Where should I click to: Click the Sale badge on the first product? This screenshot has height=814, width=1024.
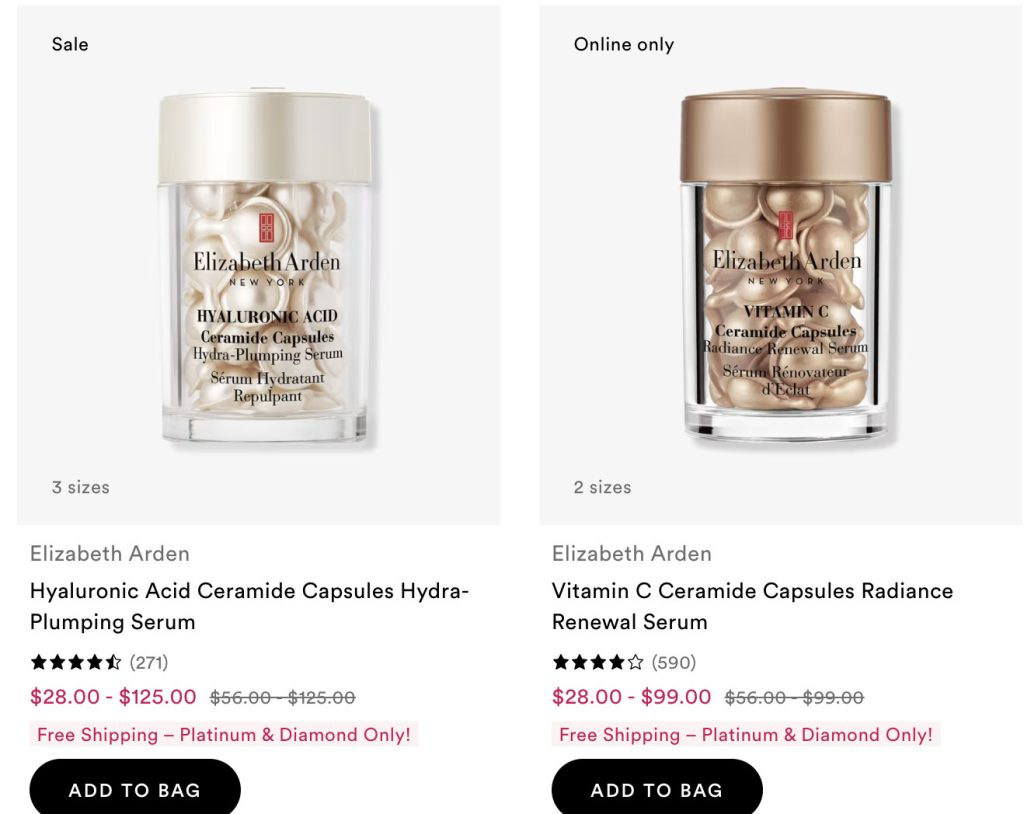tap(70, 44)
